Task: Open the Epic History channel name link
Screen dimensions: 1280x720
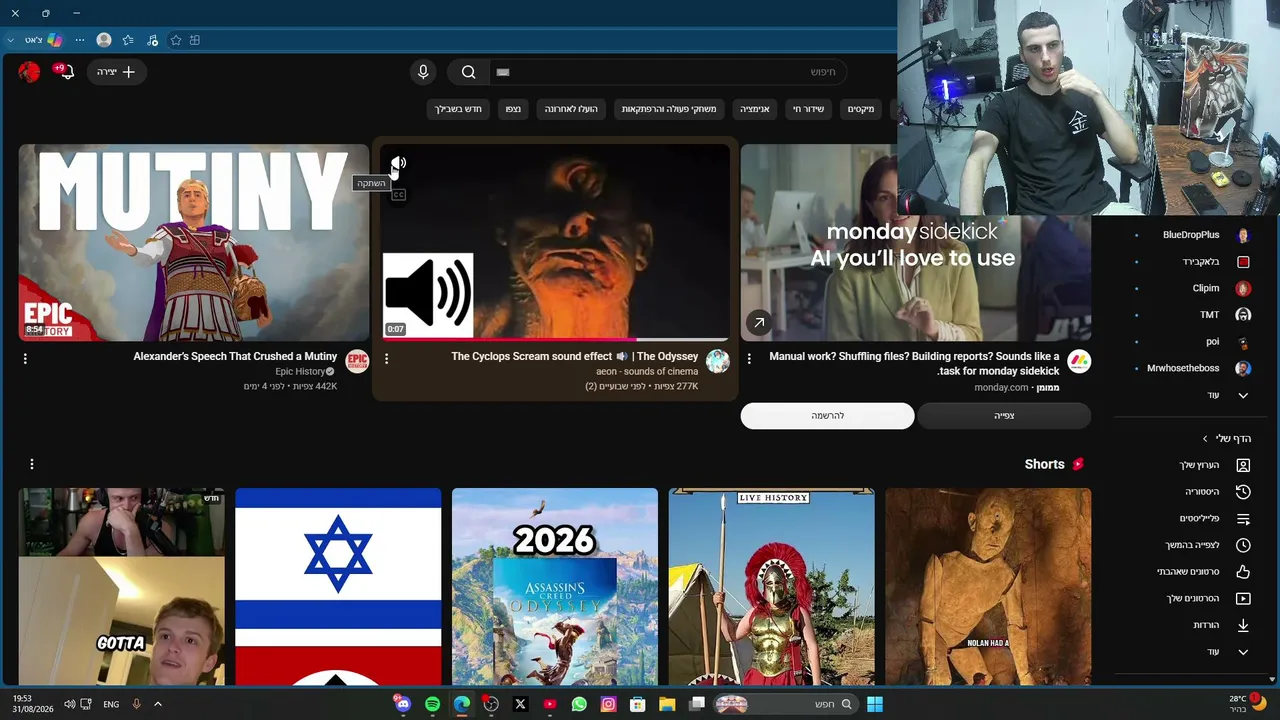Action: coord(300,372)
